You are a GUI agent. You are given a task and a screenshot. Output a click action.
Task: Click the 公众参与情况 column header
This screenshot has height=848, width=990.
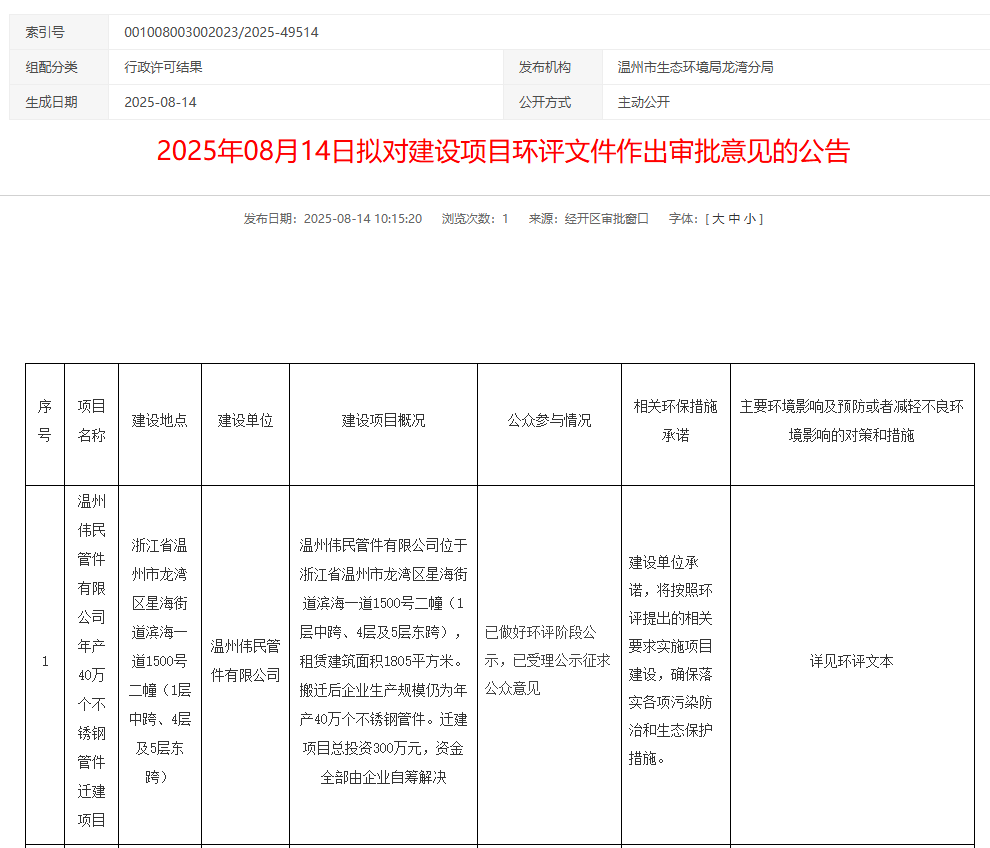549,421
